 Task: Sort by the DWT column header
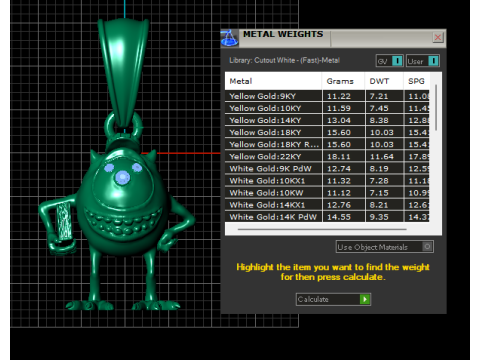pos(384,81)
